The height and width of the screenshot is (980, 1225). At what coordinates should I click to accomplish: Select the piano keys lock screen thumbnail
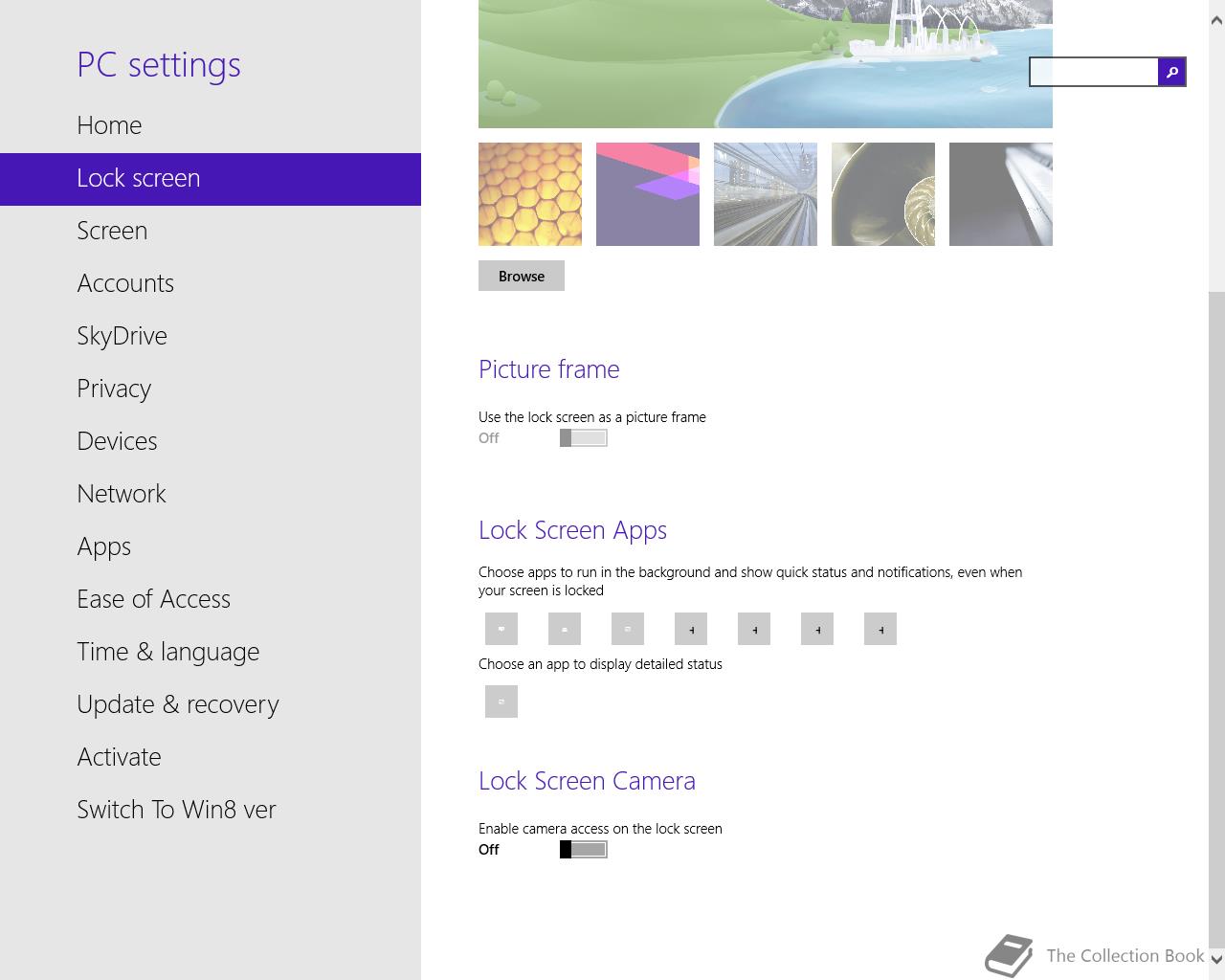click(1001, 194)
